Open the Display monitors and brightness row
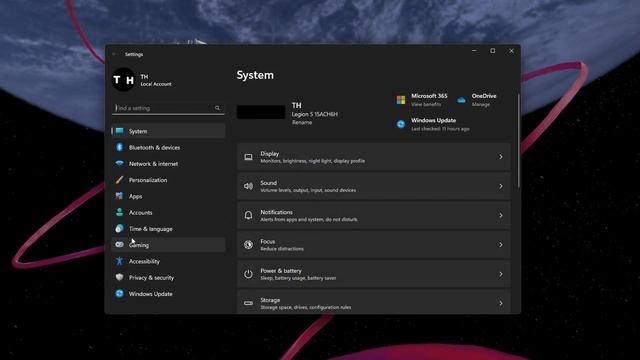 373,157
